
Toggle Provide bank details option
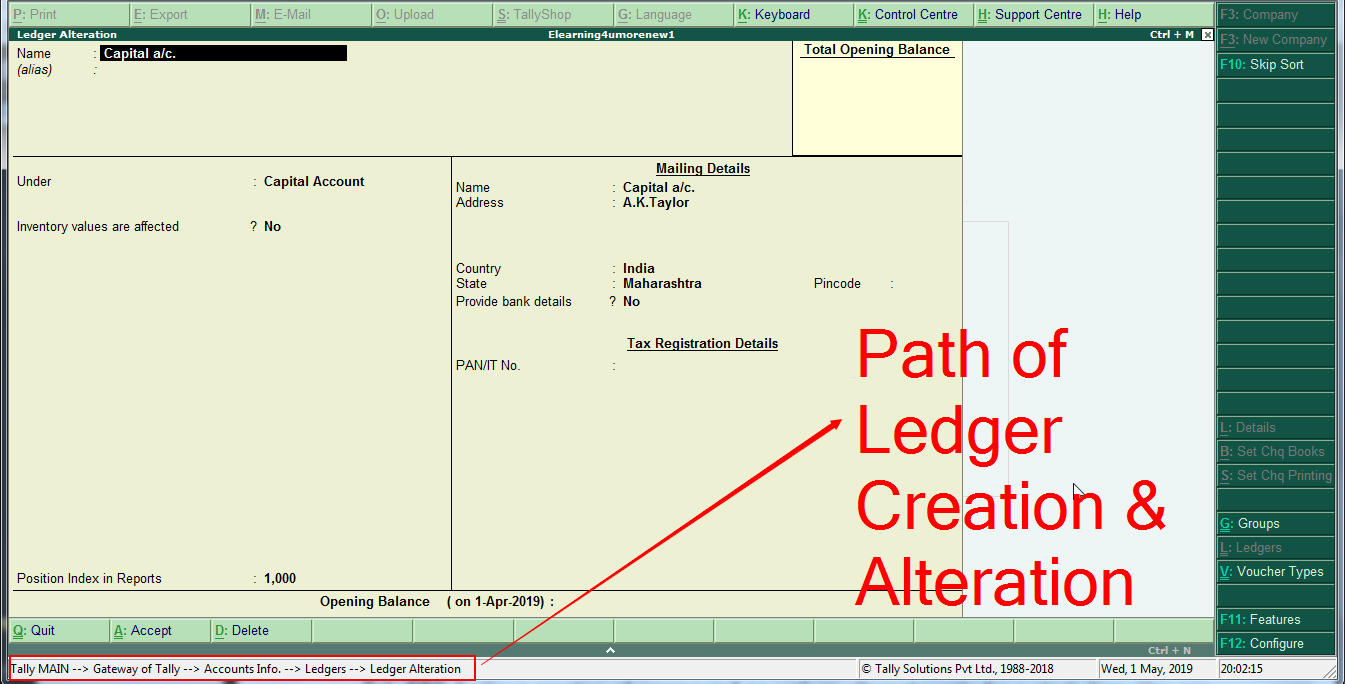[633, 301]
